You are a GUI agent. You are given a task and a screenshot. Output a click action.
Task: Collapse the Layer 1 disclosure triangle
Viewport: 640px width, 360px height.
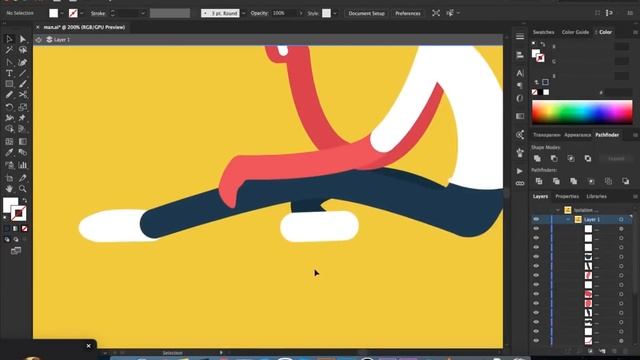coord(568,220)
